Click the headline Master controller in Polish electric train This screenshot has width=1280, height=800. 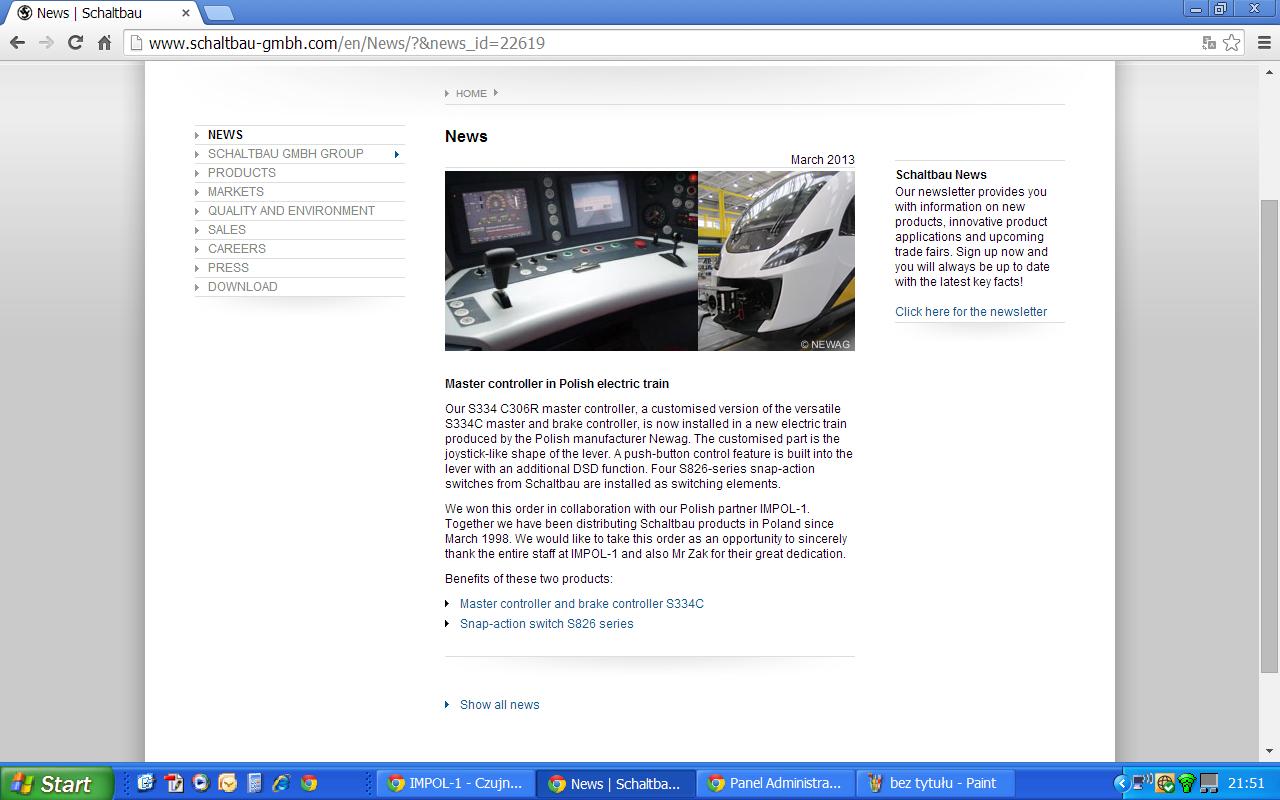point(557,383)
